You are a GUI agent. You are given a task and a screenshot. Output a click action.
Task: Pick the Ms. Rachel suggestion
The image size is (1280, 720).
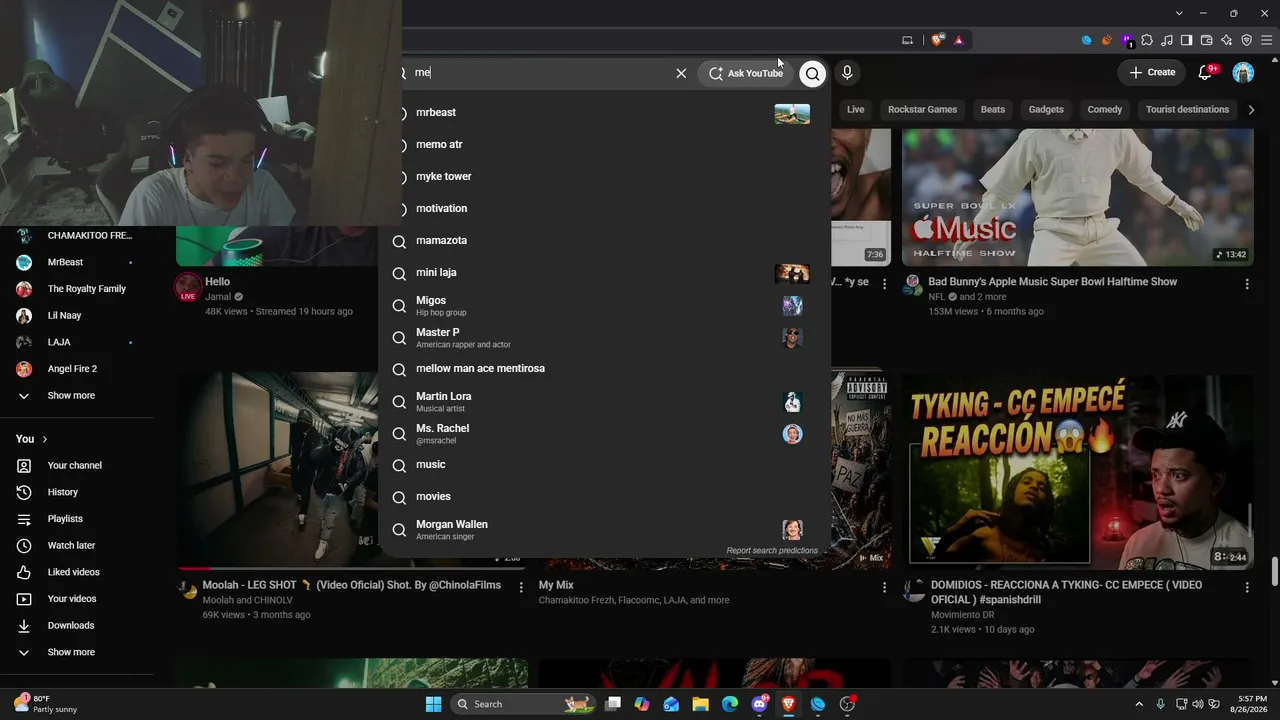coord(605,433)
